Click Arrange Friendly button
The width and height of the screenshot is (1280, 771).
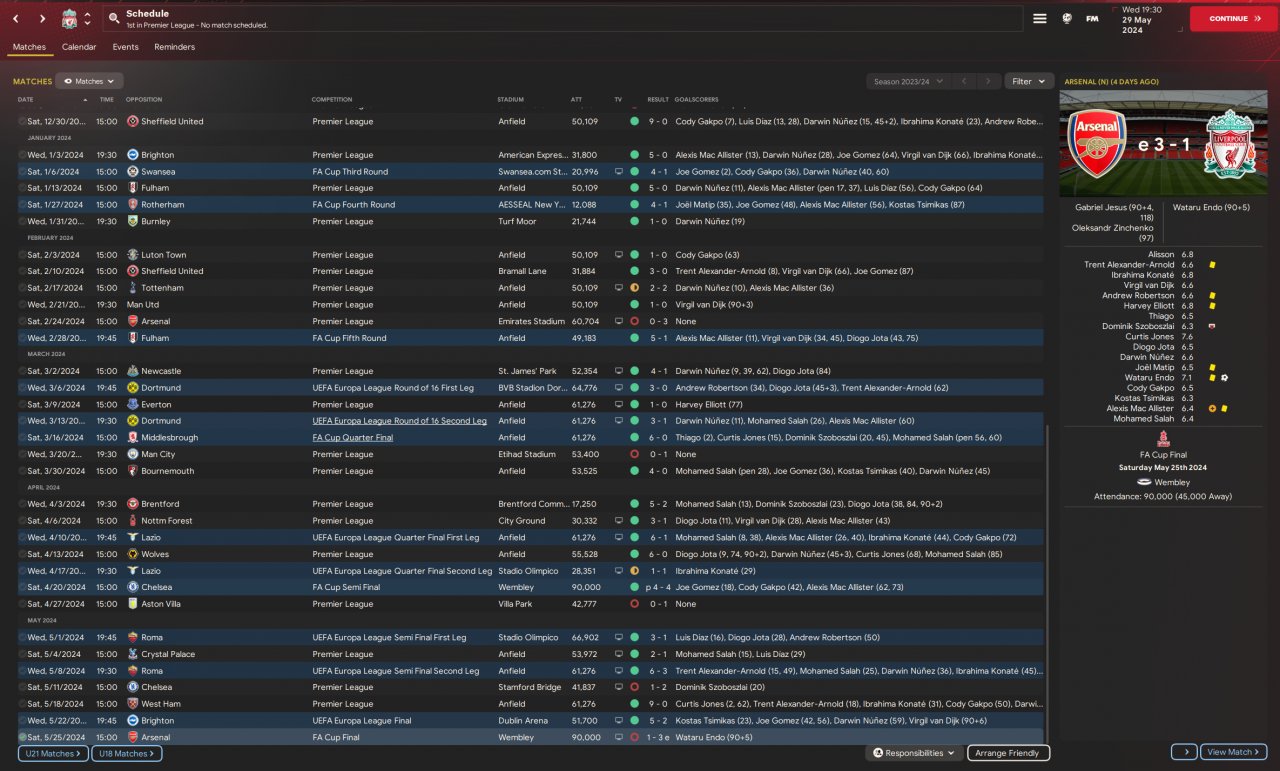[1008, 753]
